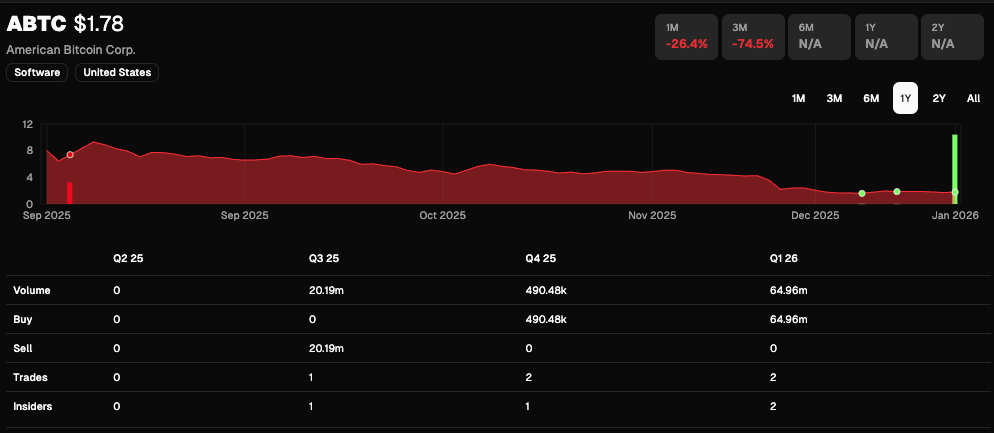Click the Sell row label
The height and width of the screenshot is (433, 994).
point(22,348)
